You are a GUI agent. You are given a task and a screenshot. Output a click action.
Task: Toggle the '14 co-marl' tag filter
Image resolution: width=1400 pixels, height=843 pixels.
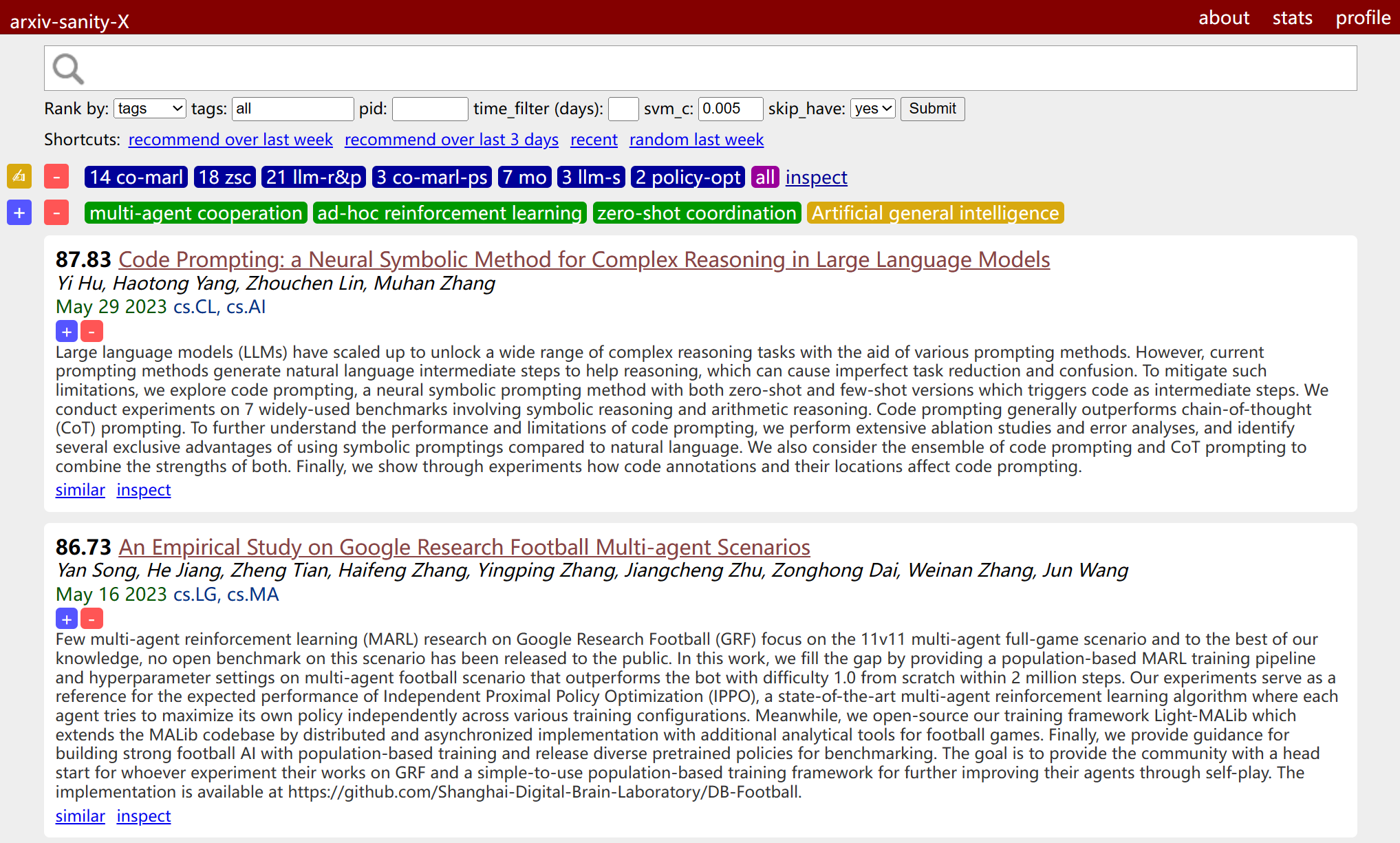tap(136, 177)
